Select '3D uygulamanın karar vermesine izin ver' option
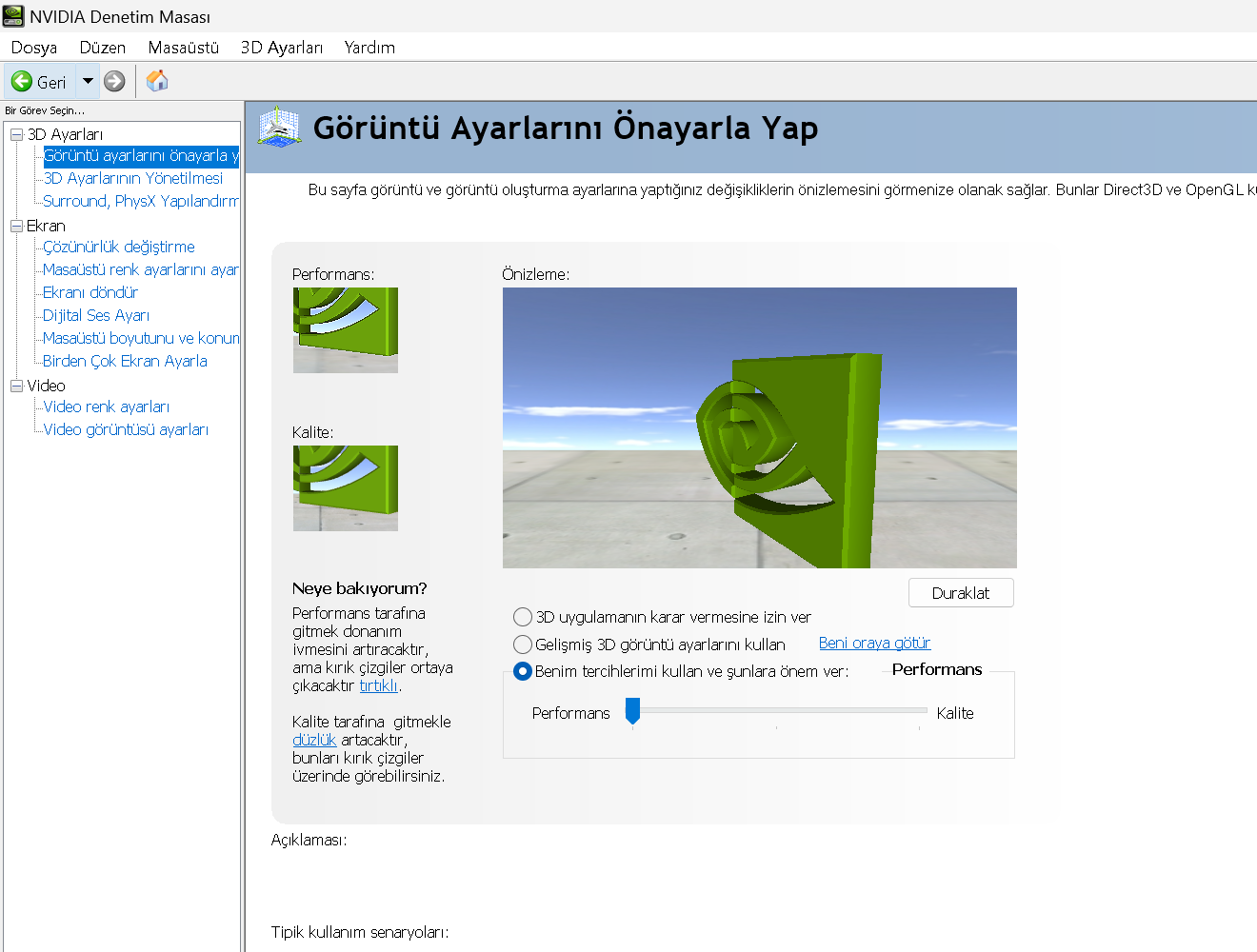1257x952 pixels. pyautogui.click(x=523, y=617)
